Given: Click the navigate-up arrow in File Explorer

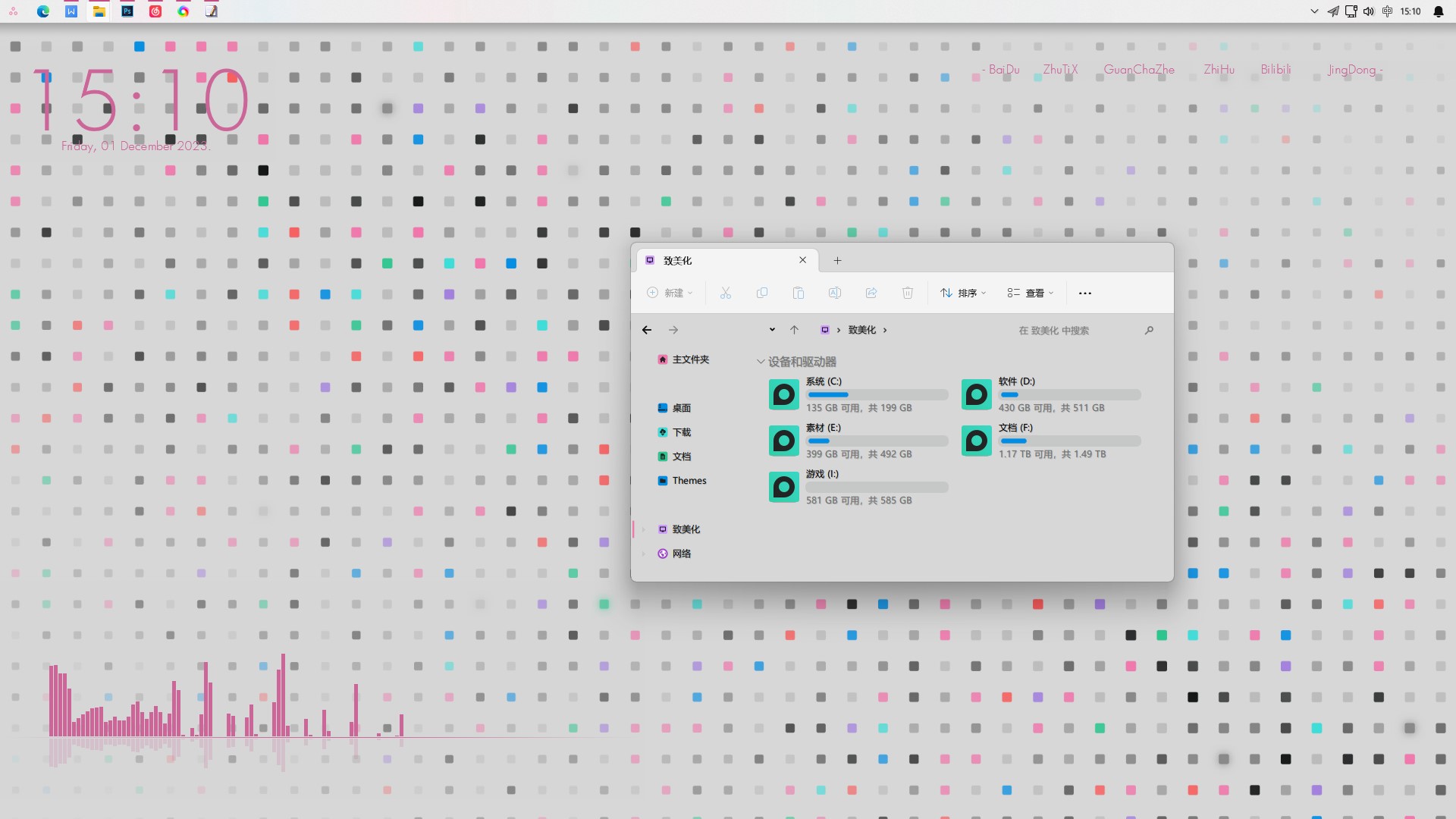Looking at the screenshot, I should [793, 329].
